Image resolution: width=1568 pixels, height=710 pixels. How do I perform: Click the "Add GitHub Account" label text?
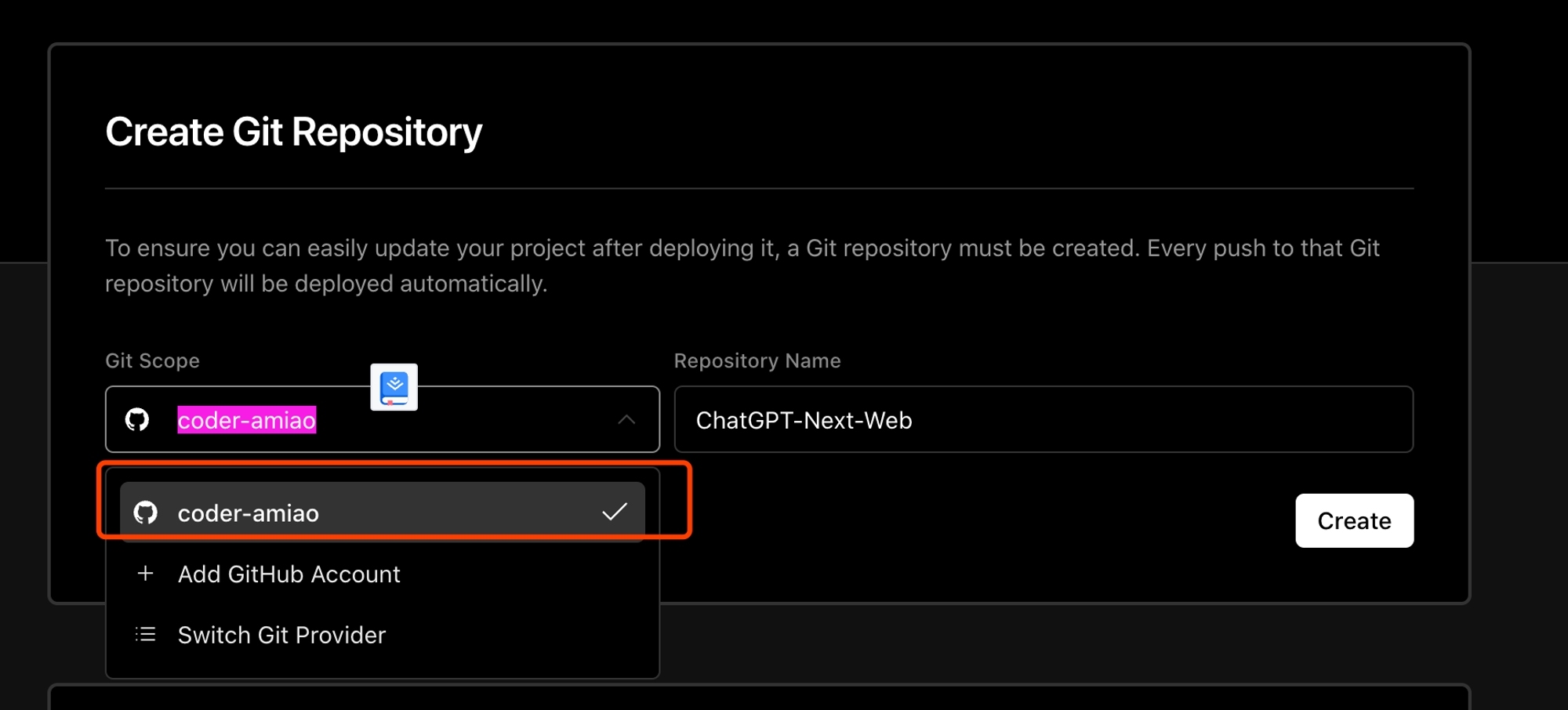(289, 574)
